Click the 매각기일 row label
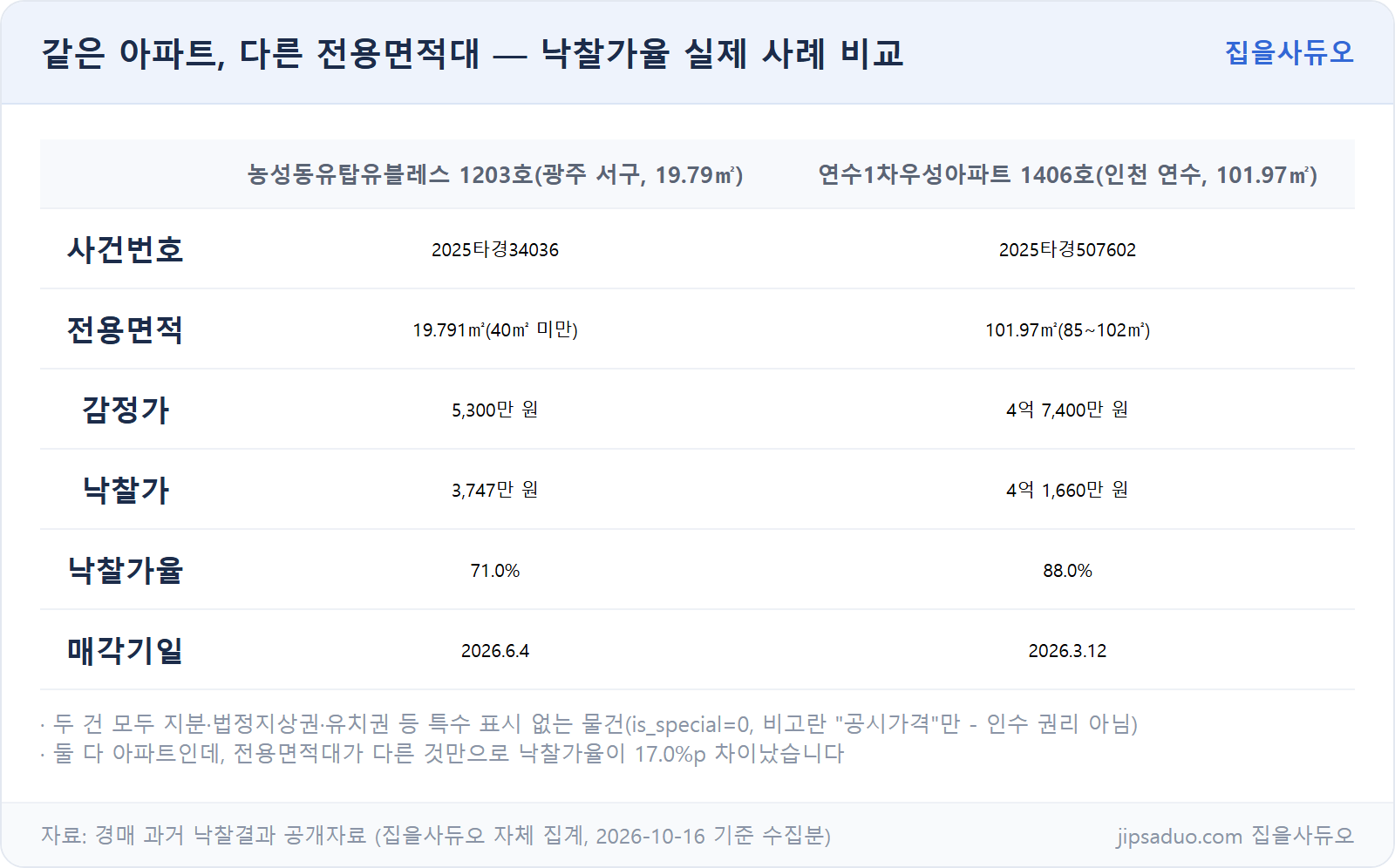Image resolution: width=1395 pixels, height=868 pixels. (x=126, y=651)
